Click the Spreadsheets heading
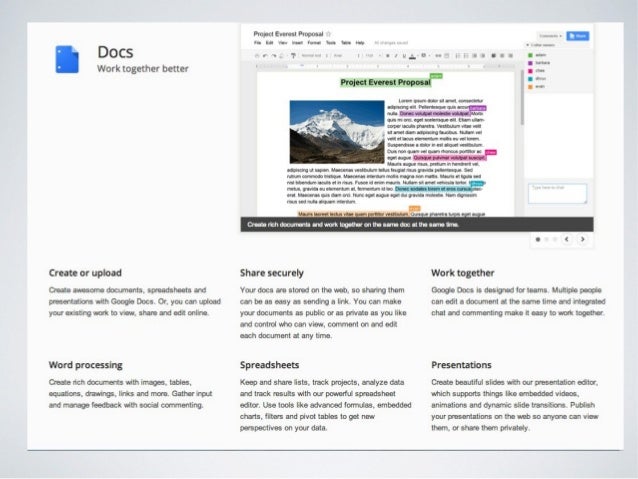 tap(269, 365)
